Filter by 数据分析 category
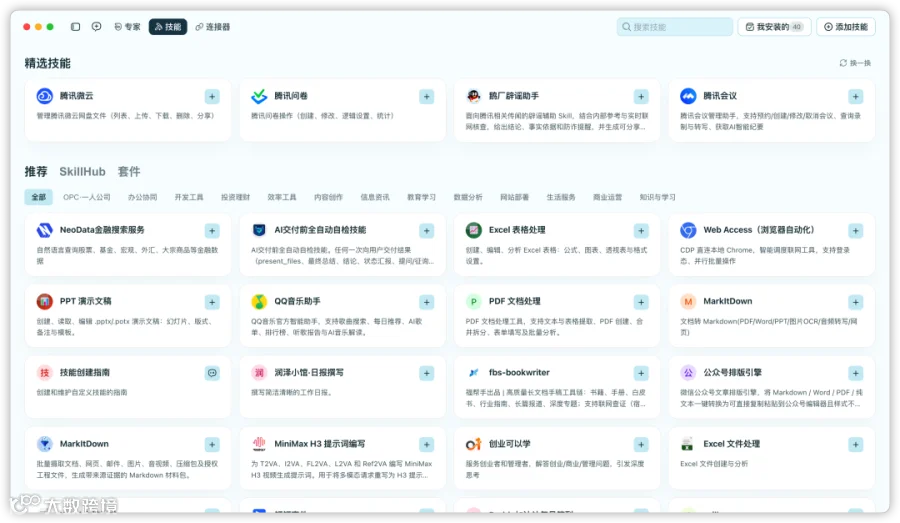The image size is (900, 523). coord(468,197)
